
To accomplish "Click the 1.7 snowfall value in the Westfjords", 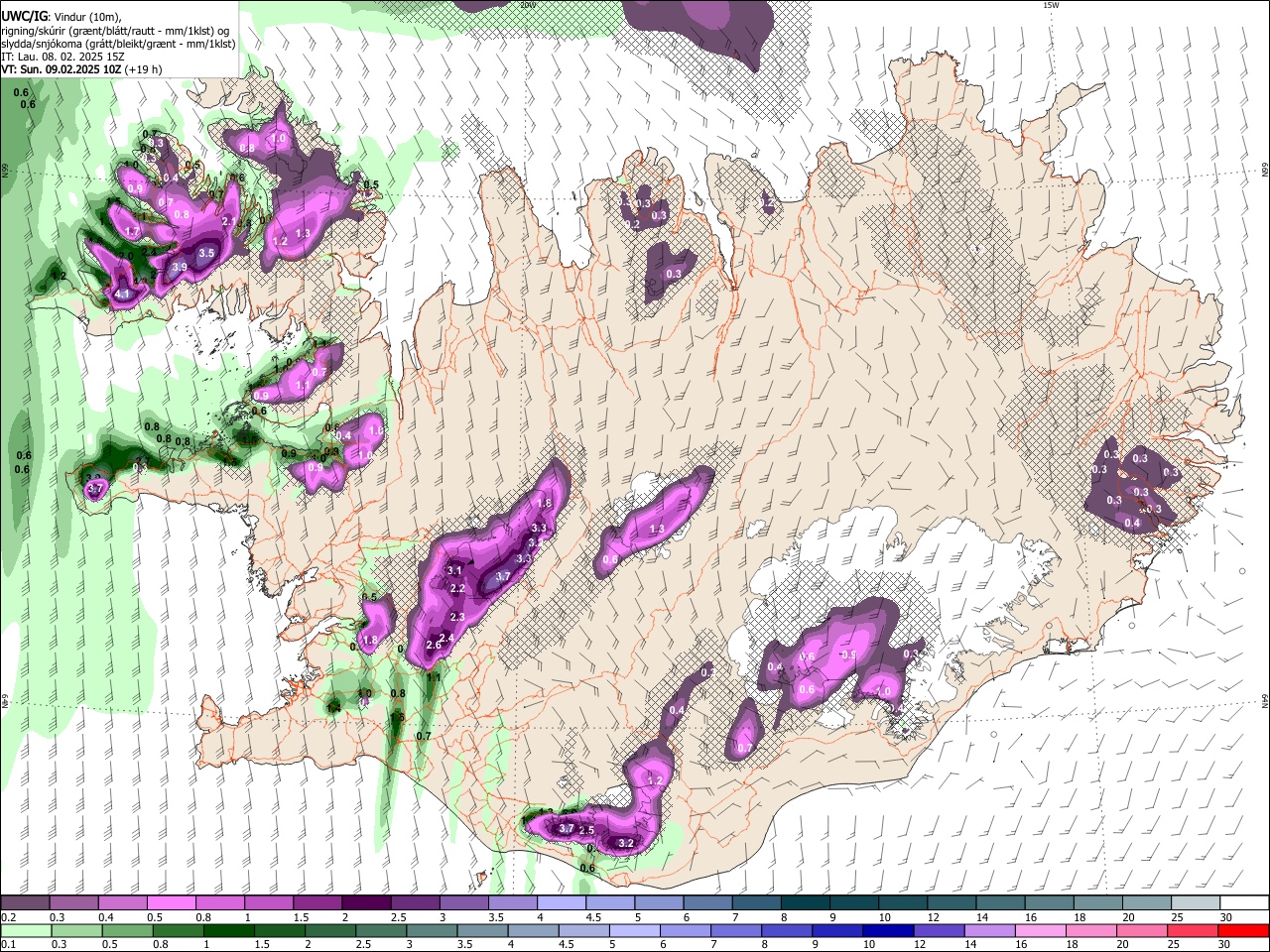I will point(132,231).
